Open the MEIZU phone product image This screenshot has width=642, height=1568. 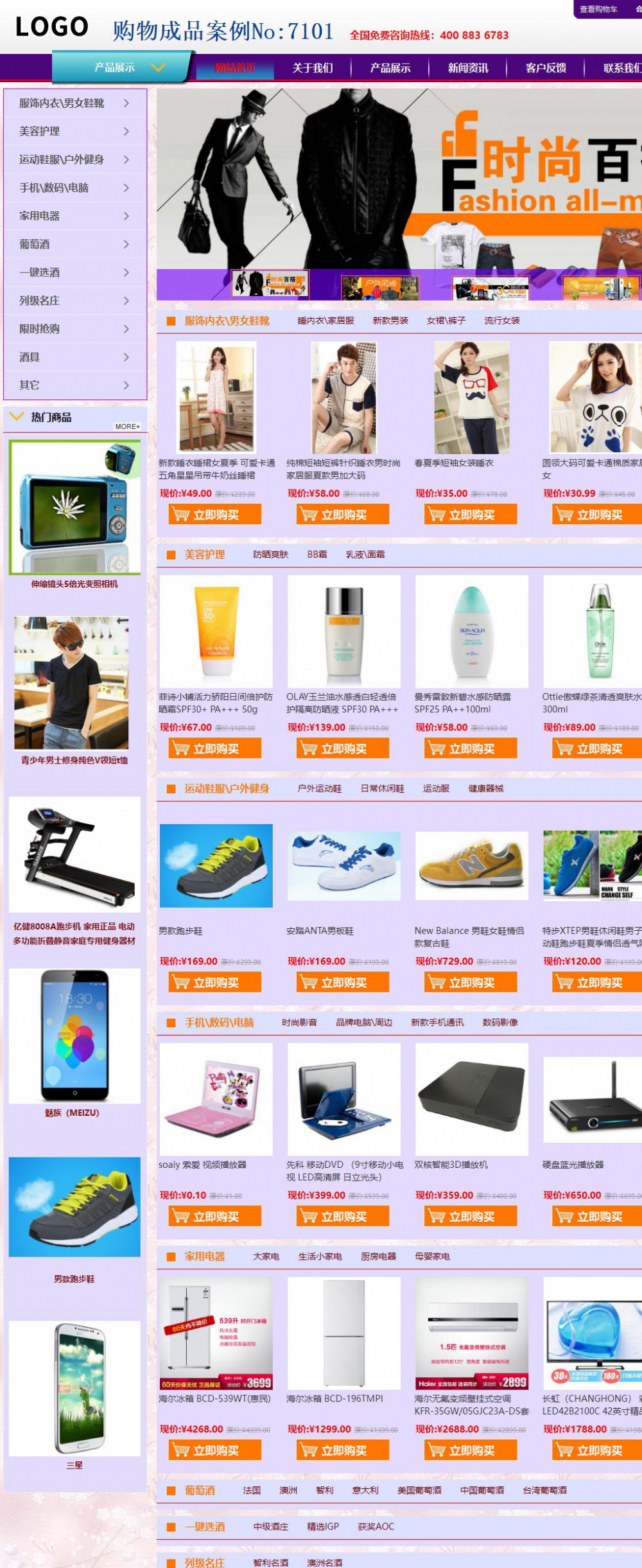tap(74, 1036)
